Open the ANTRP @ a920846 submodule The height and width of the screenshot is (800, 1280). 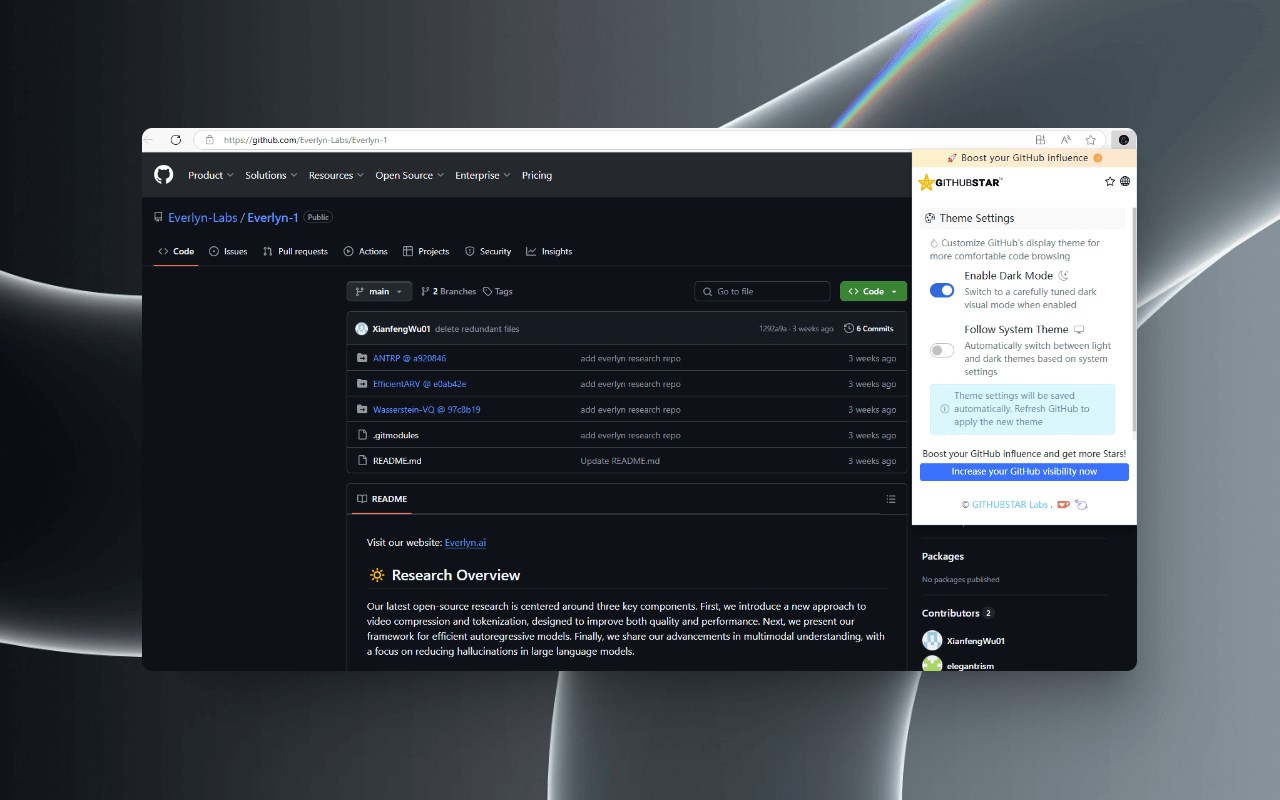(410, 358)
